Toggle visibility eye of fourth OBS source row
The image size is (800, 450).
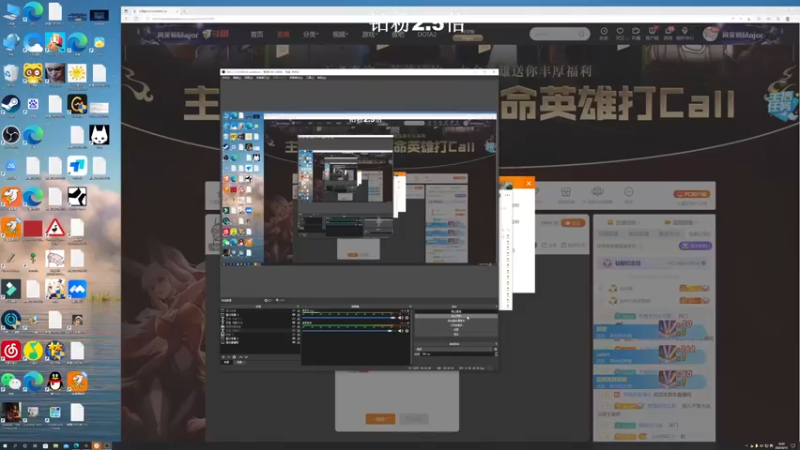(x=294, y=323)
